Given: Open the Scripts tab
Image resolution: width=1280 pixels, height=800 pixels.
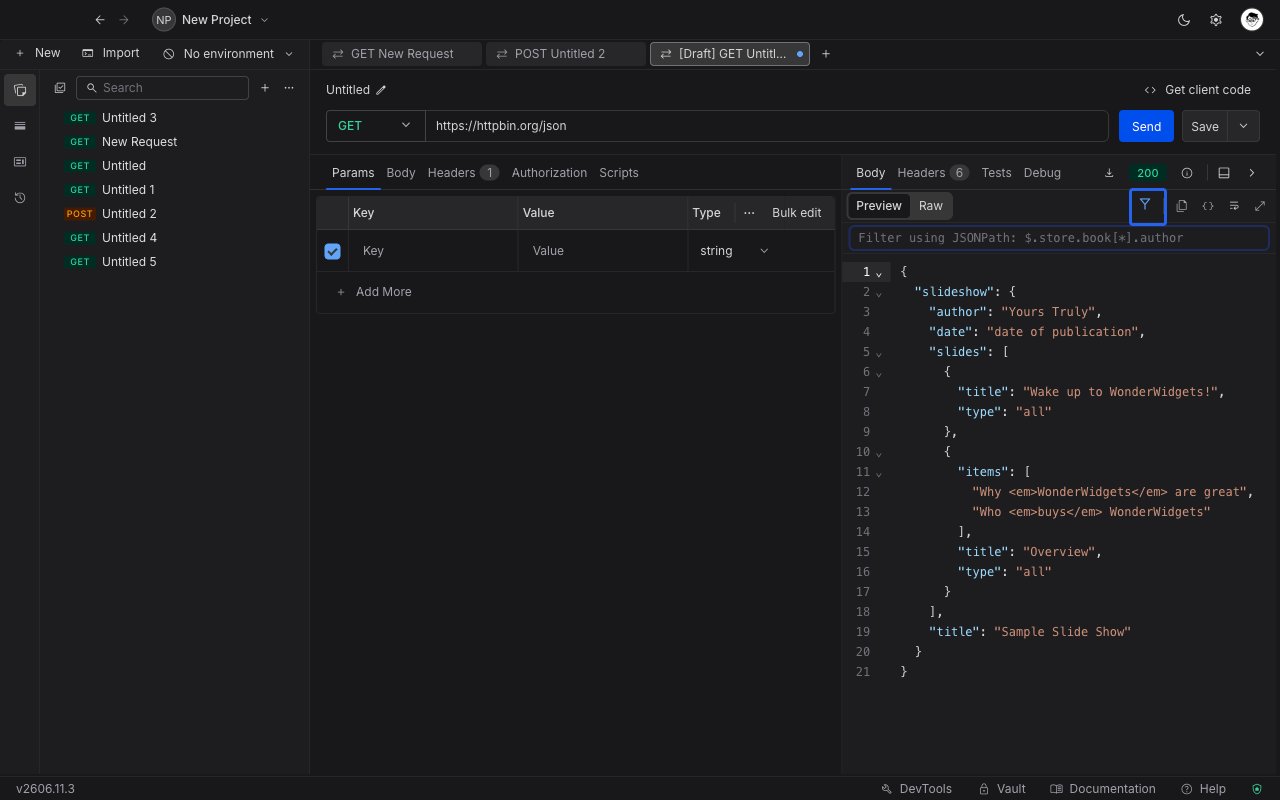Looking at the screenshot, I should coord(619,173).
